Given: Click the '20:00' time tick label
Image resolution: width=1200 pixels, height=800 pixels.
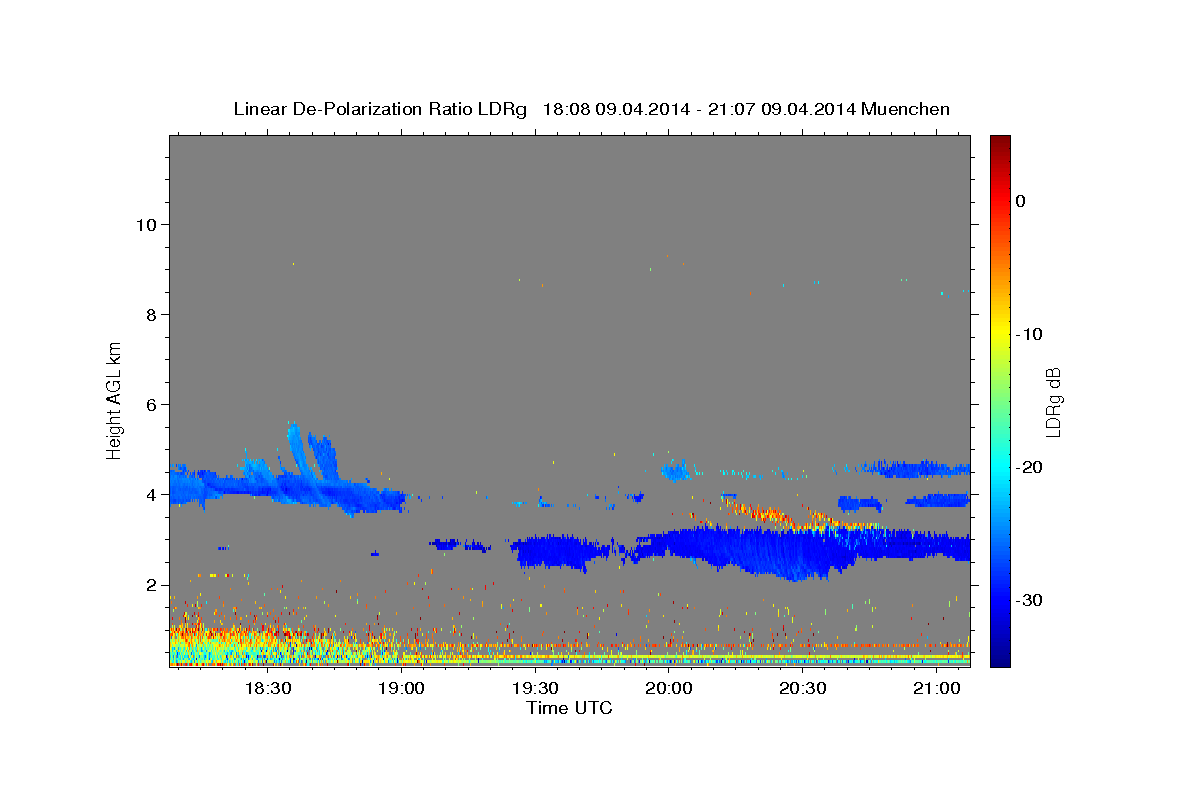Looking at the screenshot, I should pos(669,688).
